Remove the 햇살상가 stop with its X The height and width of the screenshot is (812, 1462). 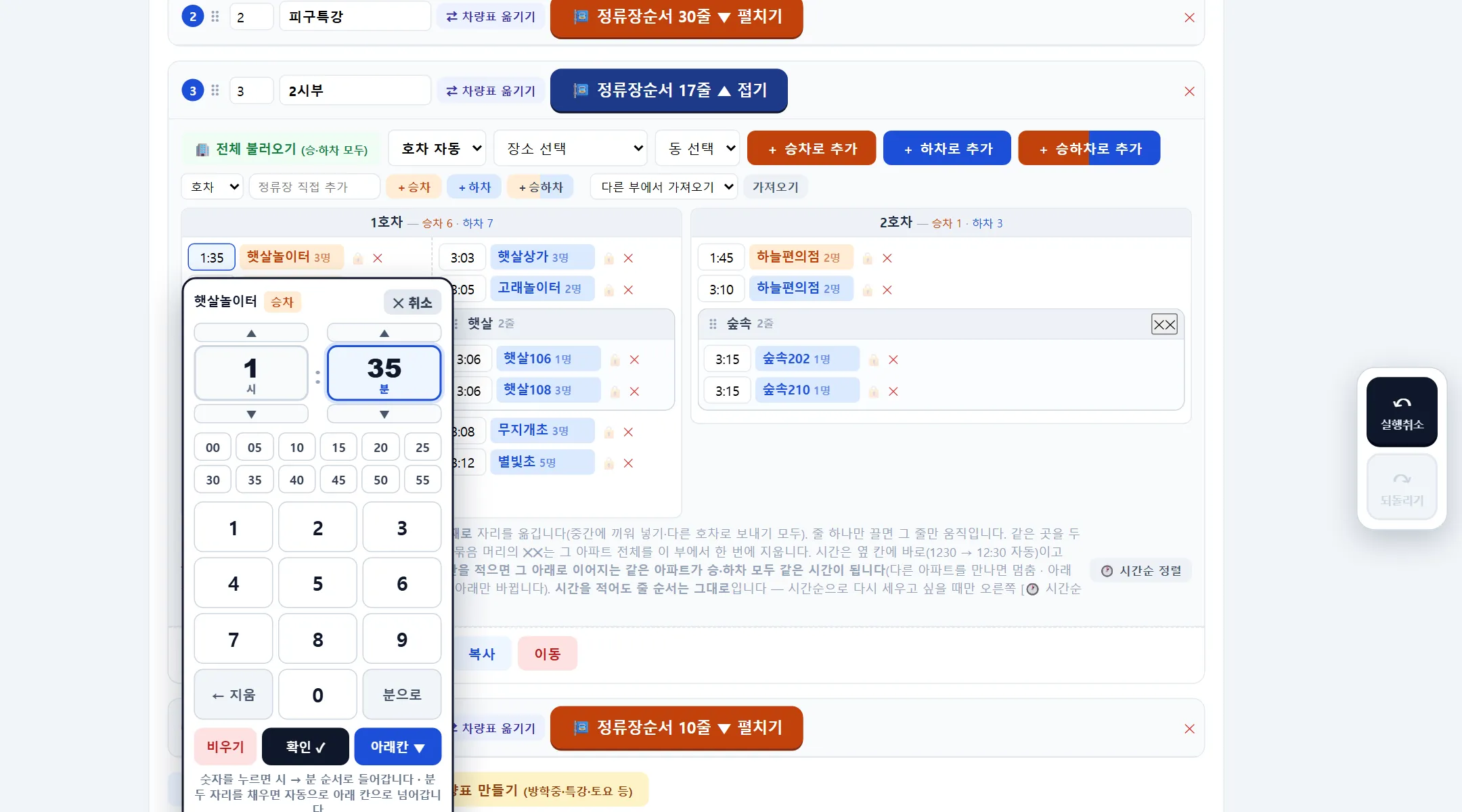tap(628, 258)
